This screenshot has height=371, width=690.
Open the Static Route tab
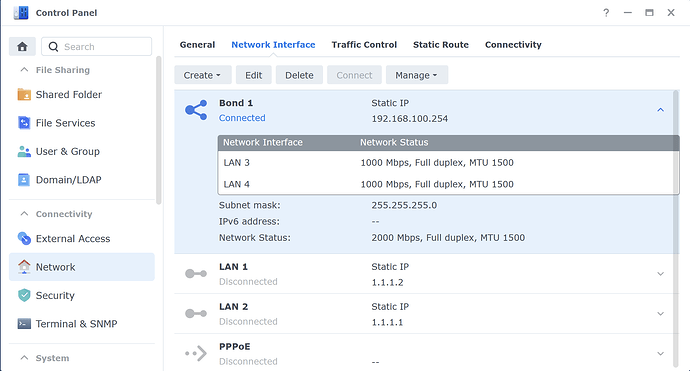[x=440, y=44]
